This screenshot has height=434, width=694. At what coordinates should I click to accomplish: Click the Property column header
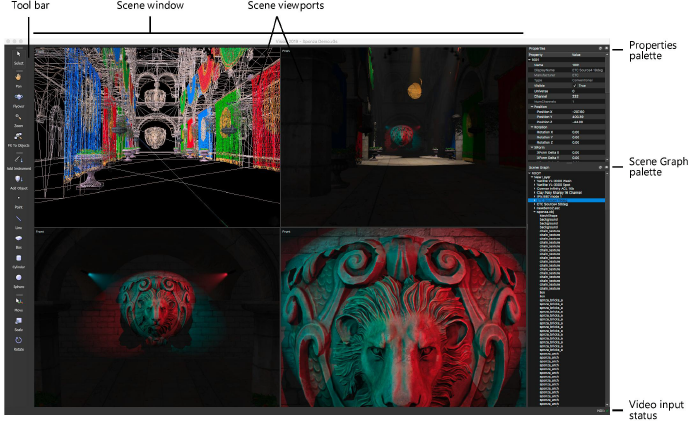549,54
